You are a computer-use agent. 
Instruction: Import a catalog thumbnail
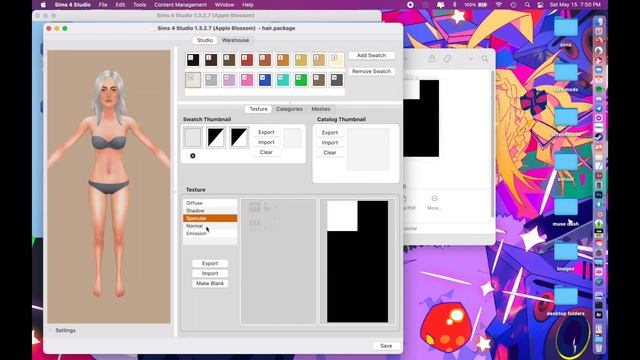(x=330, y=142)
